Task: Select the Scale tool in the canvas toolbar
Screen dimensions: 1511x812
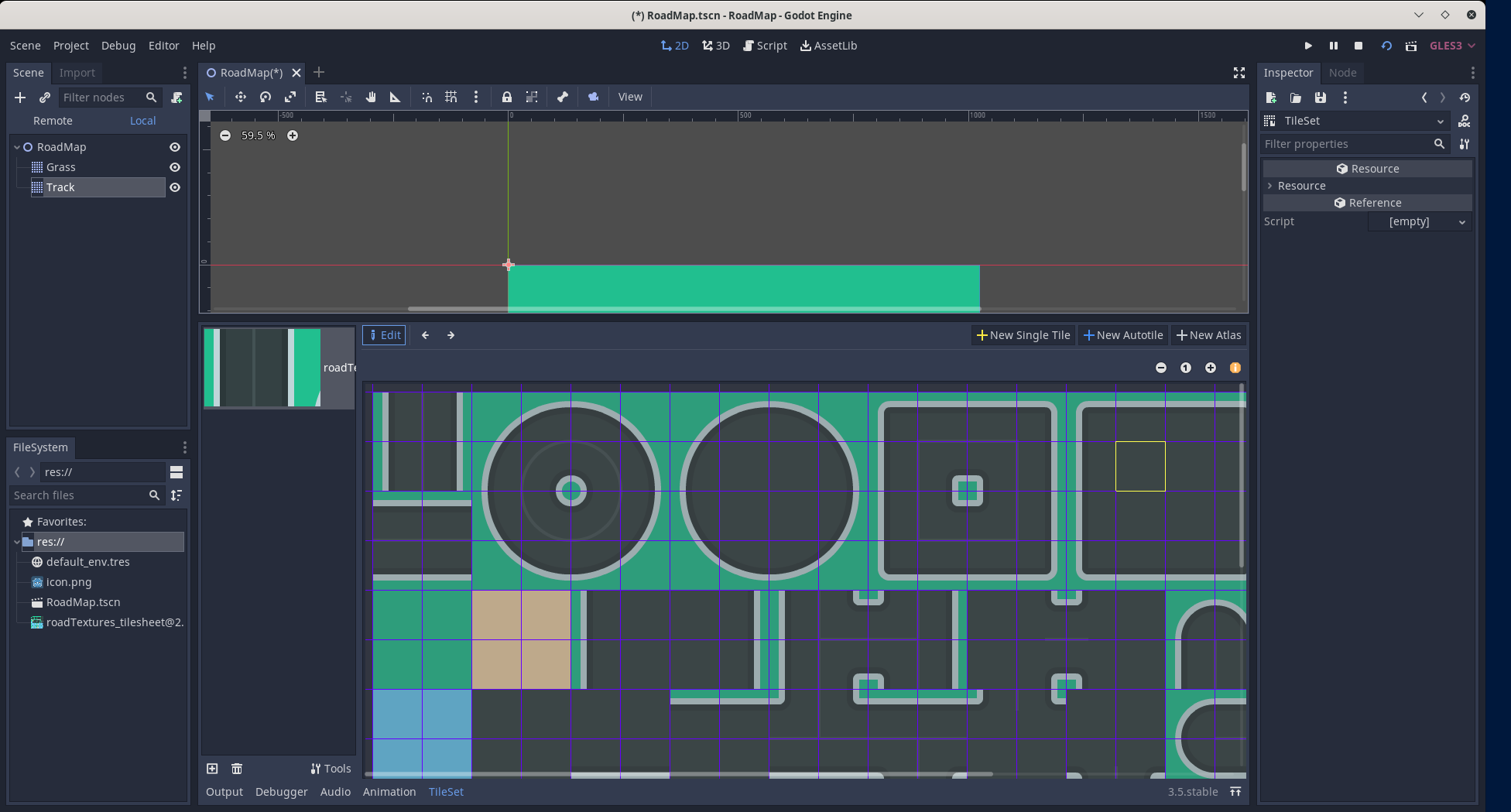Action: [x=290, y=97]
